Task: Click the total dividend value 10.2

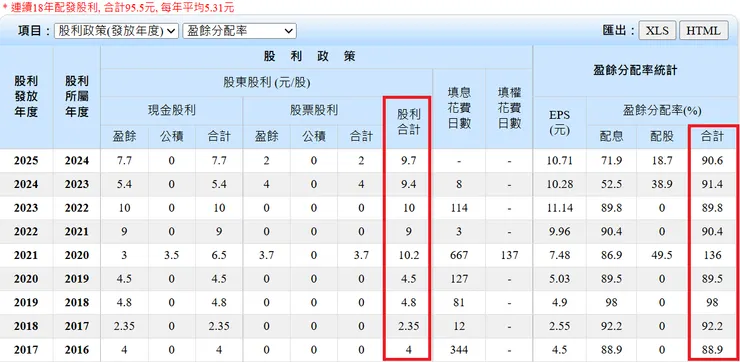Action: pyautogui.click(x=409, y=255)
